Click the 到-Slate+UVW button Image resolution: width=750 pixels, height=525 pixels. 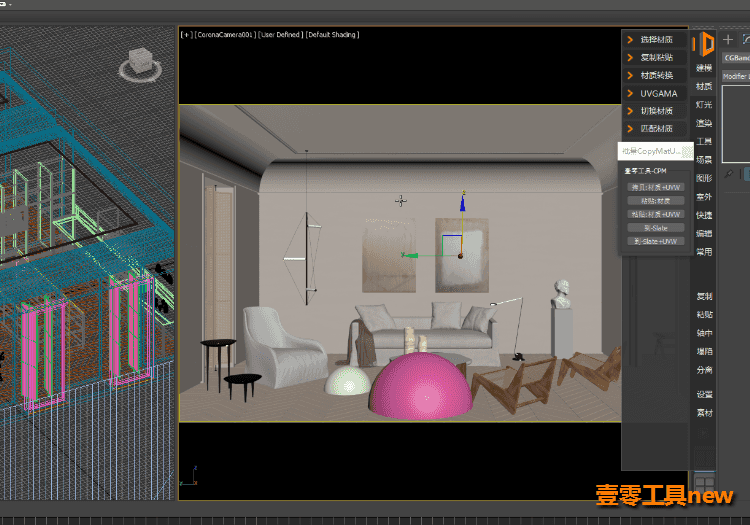click(x=656, y=241)
